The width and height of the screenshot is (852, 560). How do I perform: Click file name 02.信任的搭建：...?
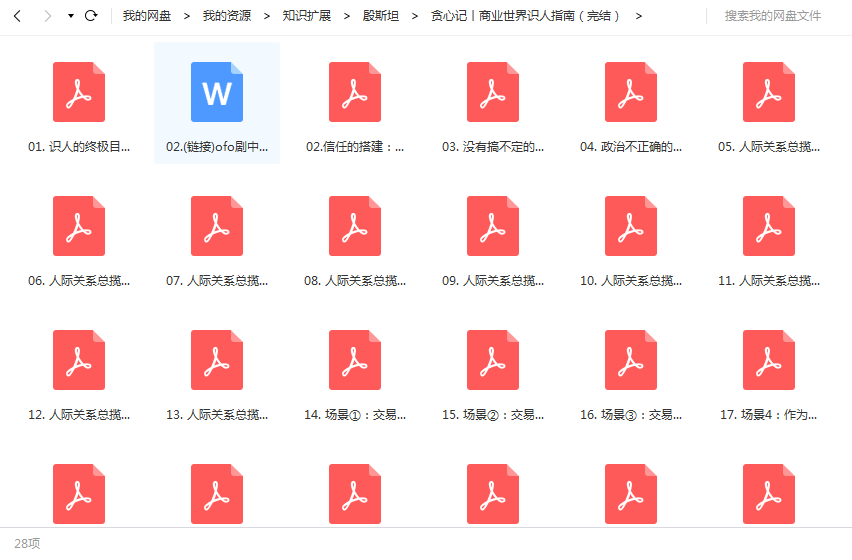355,147
